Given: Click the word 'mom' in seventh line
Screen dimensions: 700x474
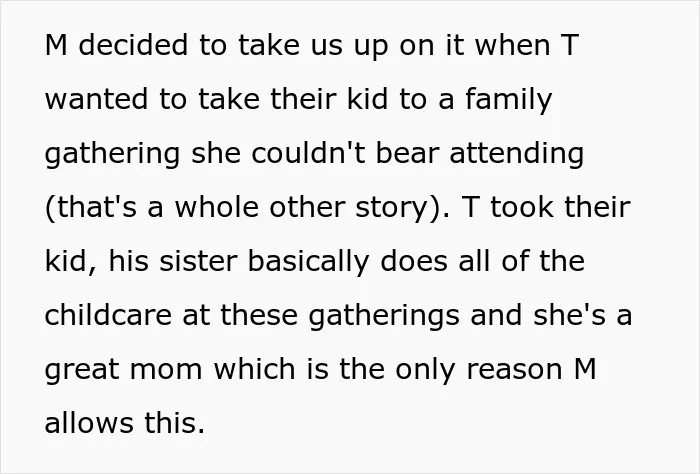Looking at the screenshot, I should (x=167, y=370).
